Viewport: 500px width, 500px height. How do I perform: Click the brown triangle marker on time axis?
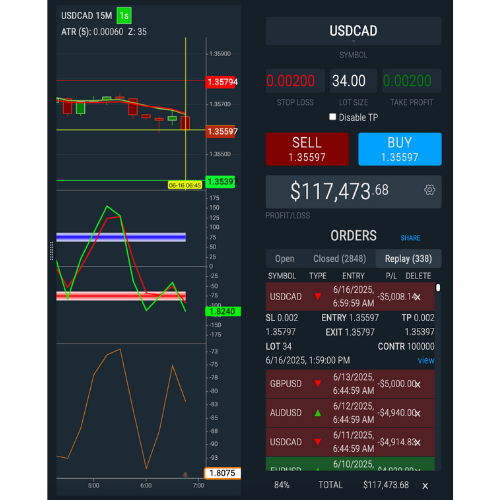[x=185, y=474]
